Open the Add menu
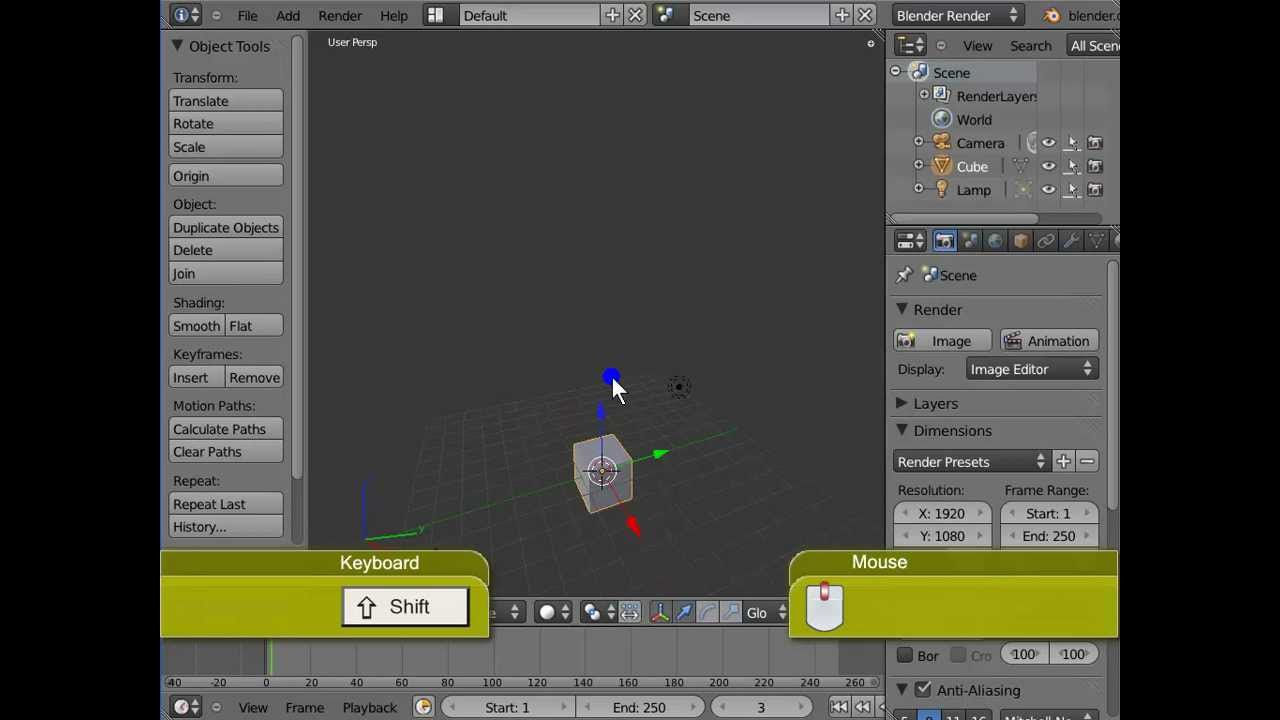Screen dimensions: 1280x720 pyautogui.click(x=288, y=15)
